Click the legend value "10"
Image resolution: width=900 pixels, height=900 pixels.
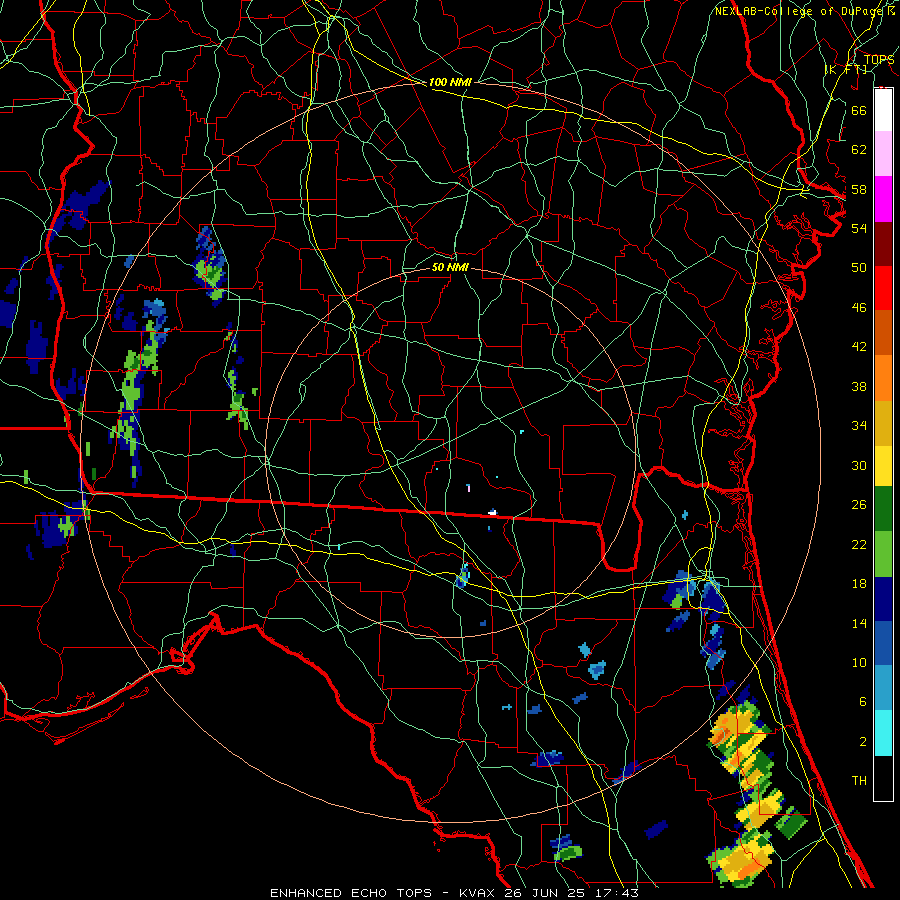(x=859, y=662)
